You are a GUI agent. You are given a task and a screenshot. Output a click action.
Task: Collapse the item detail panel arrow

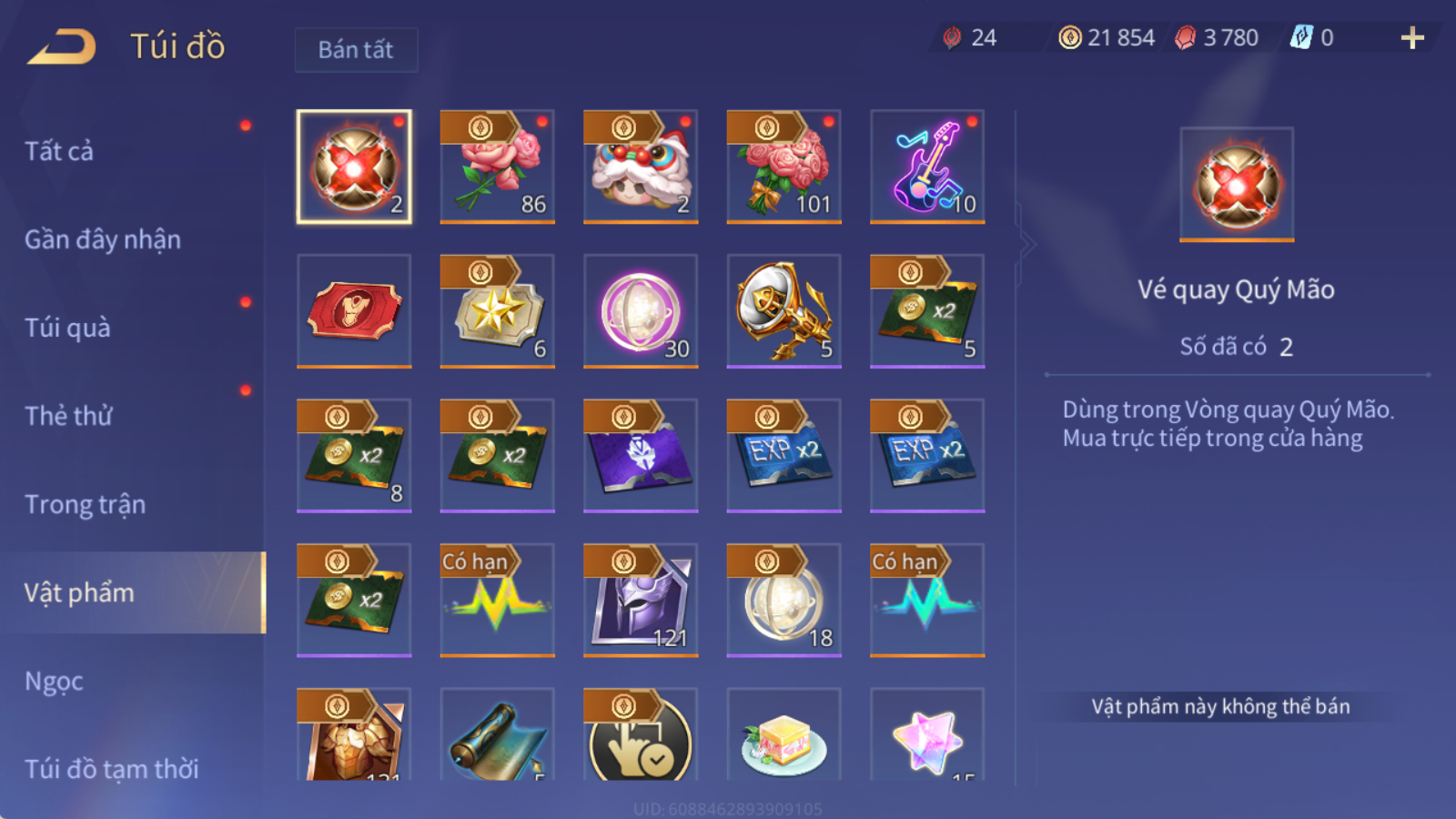(x=1026, y=244)
